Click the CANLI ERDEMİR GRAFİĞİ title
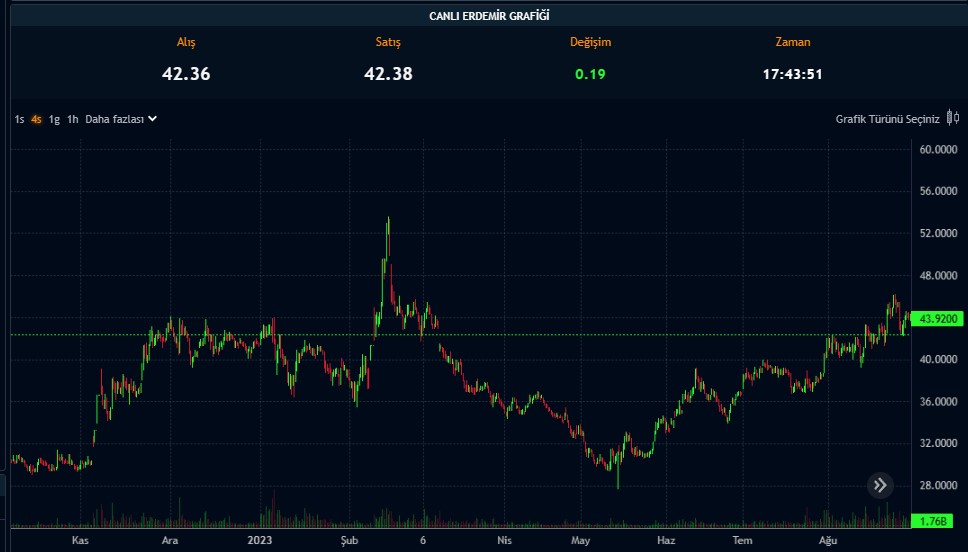This screenshot has width=968, height=552. tap(489, 16)
